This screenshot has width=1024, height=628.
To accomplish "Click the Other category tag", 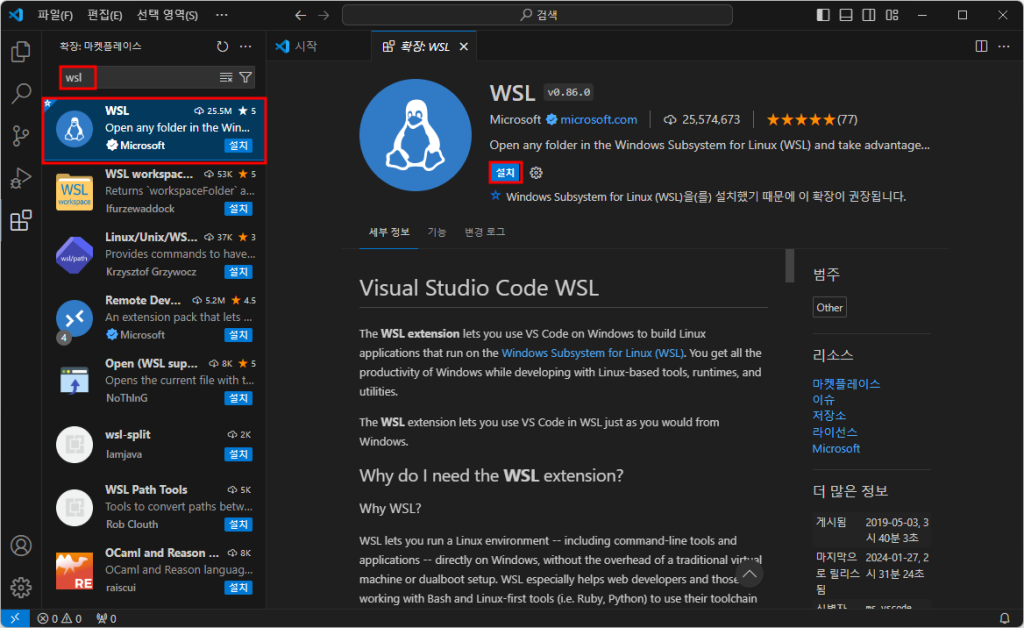I will [x=829, y=307].
